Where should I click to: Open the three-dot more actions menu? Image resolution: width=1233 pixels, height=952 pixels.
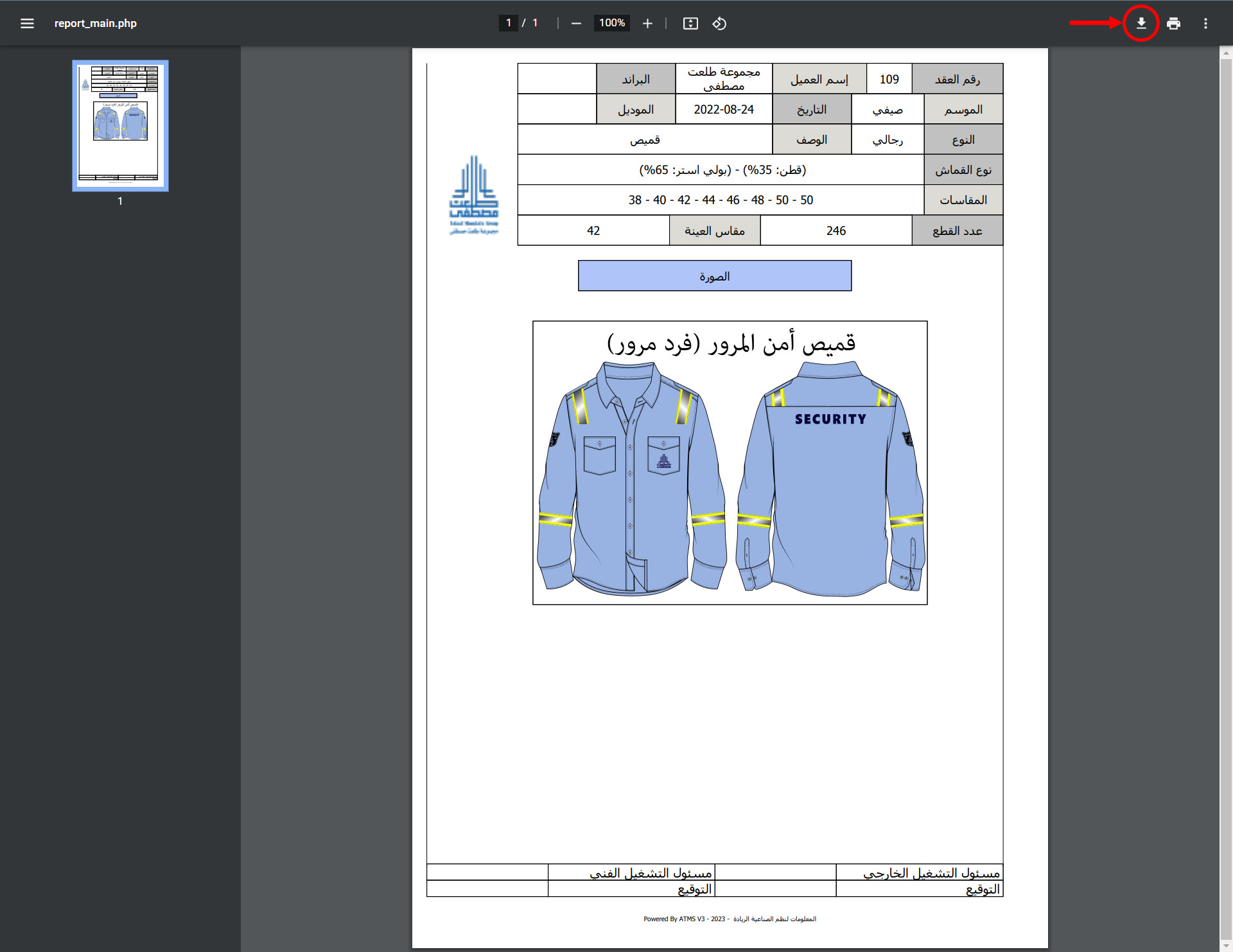[x=1205, y=23]
